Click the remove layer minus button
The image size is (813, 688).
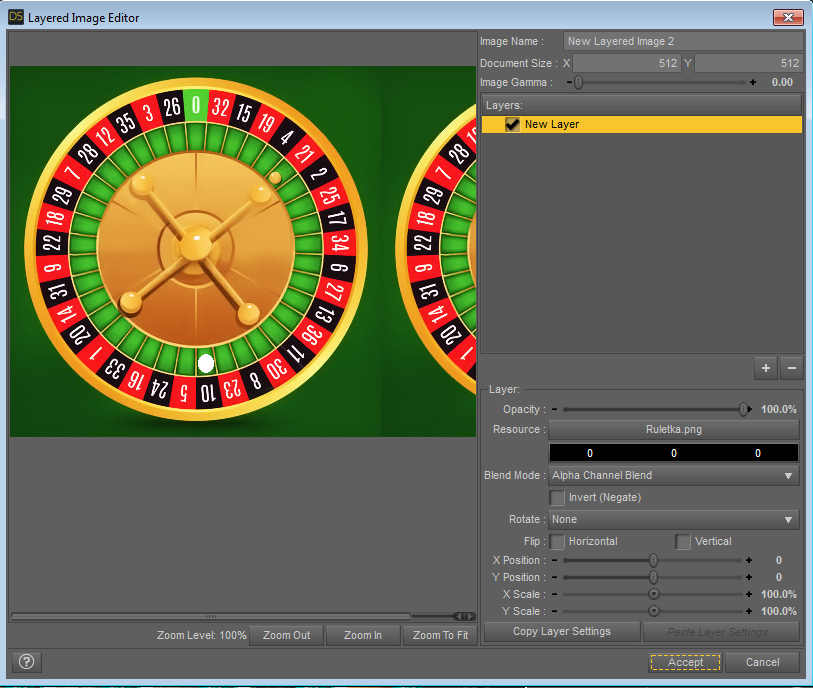(x=791, y=368)
